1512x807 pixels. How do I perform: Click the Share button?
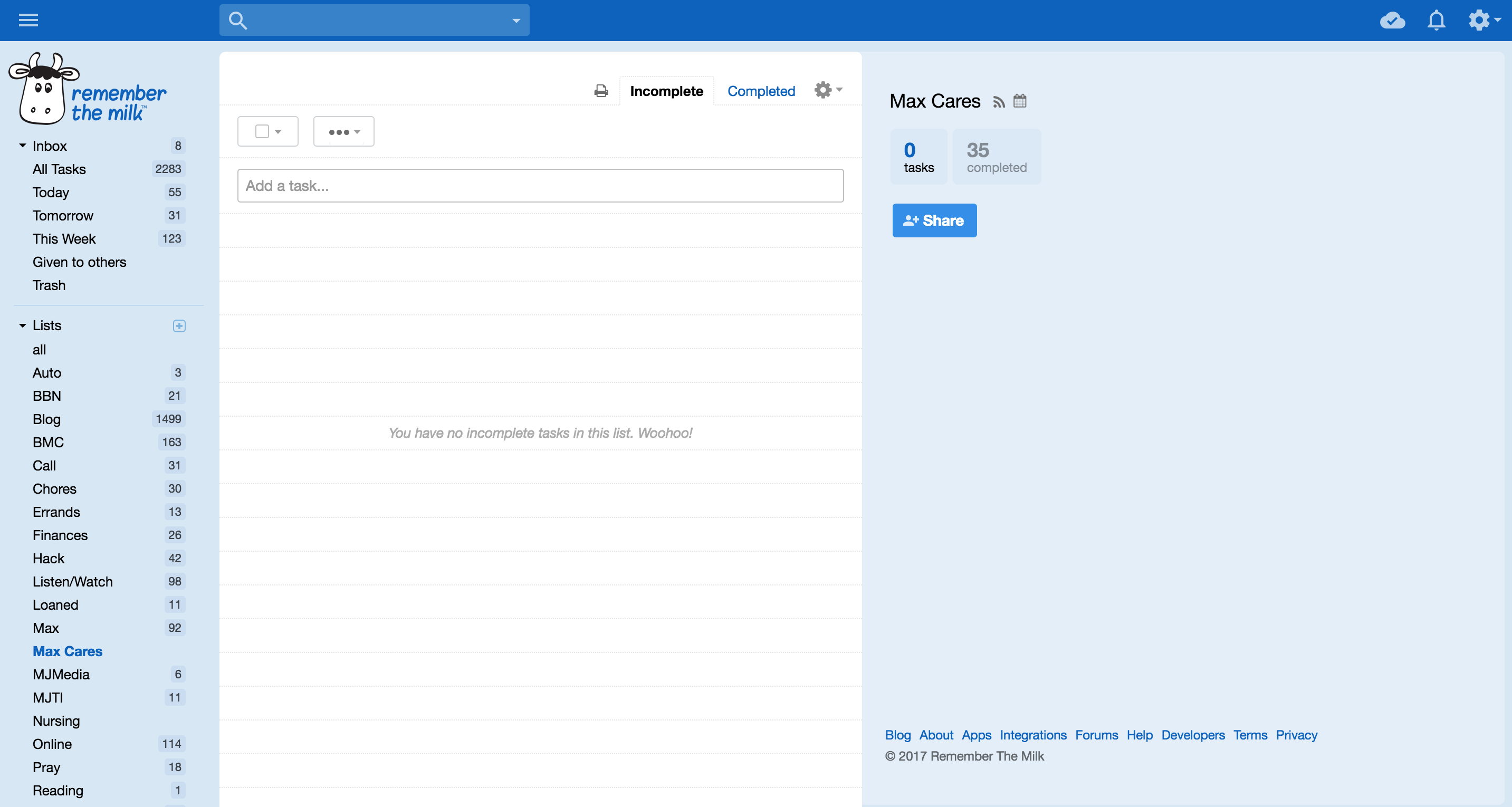point(934,220)
